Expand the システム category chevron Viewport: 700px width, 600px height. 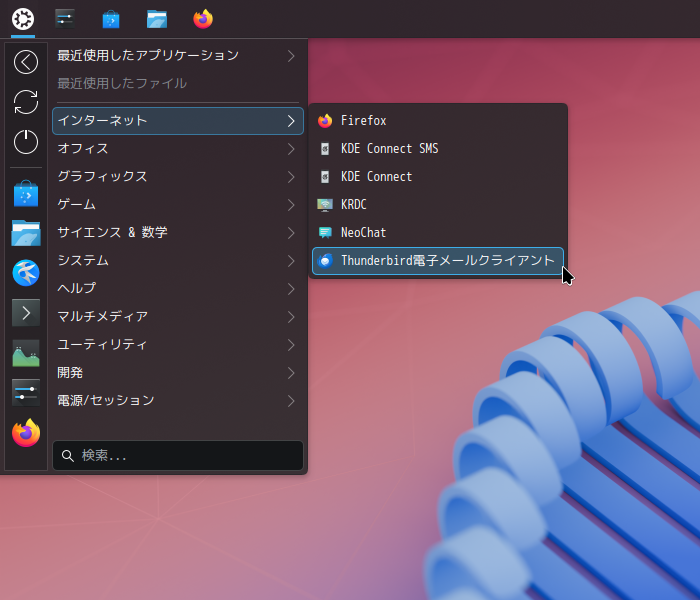click(x=291, y=261)
